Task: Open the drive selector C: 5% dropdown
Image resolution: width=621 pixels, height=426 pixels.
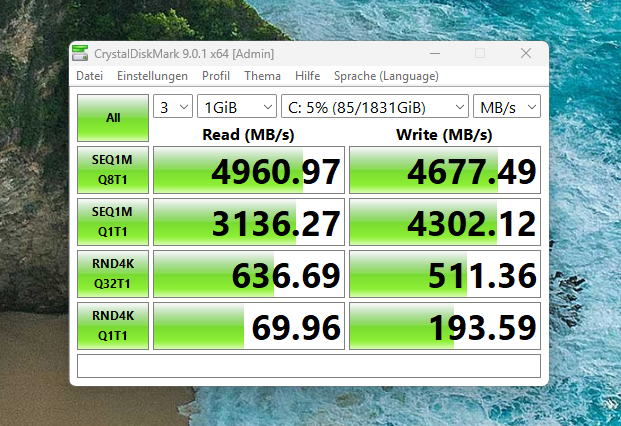Action: (375, 106)
